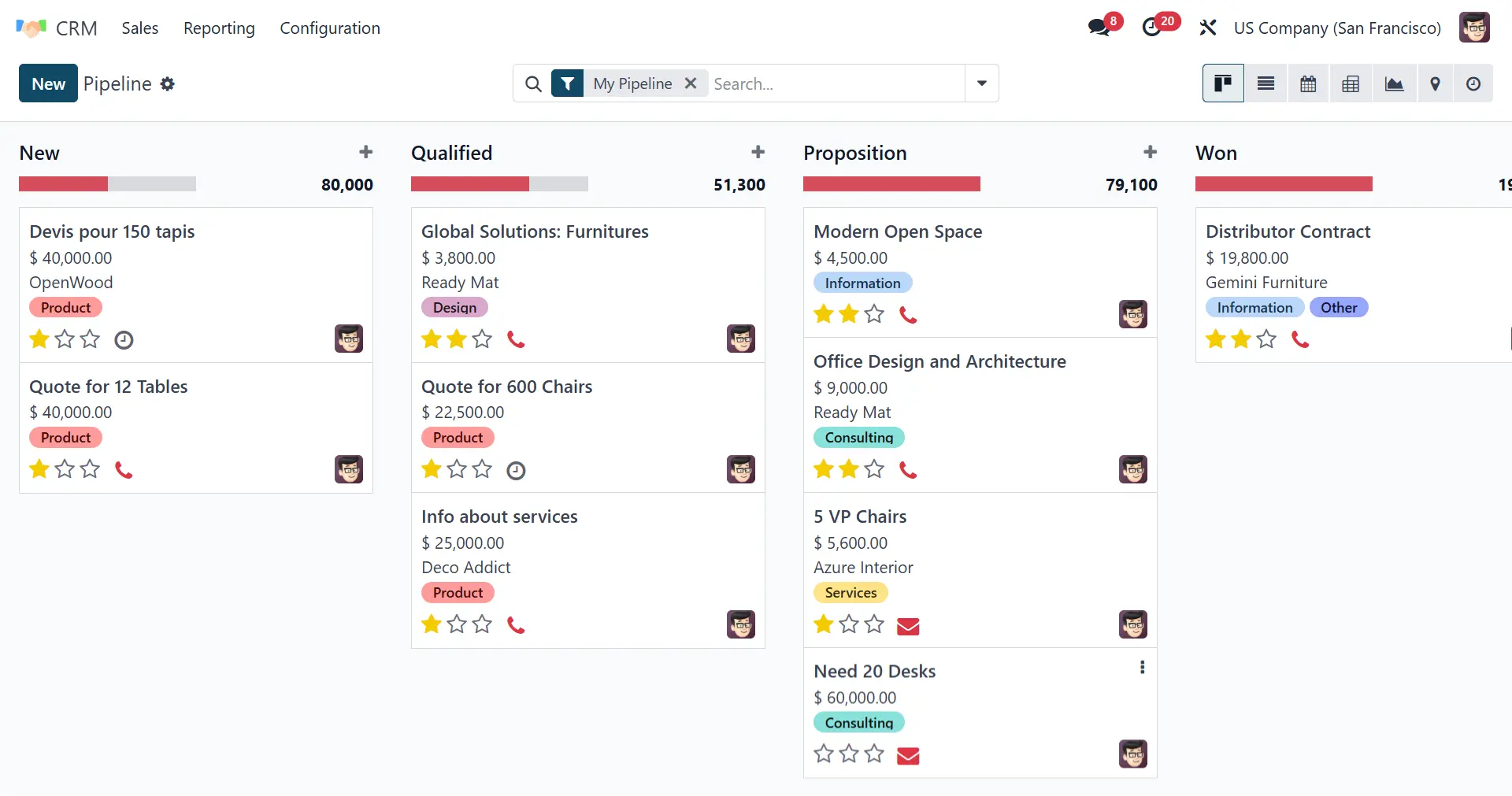This screenshot has width=1512, height=796.
Task: Click the New button
Action: (x=48, y=83)
